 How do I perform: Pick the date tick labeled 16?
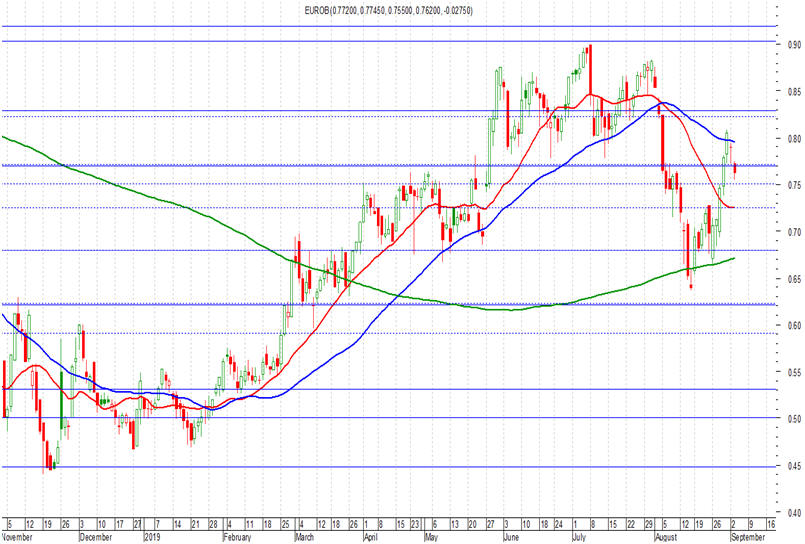click(x=770, y=524)
